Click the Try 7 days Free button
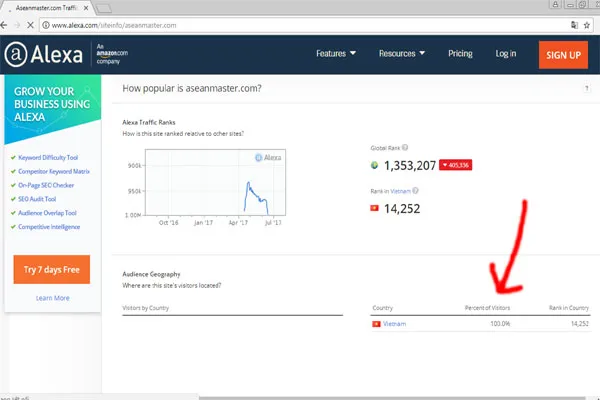The width and height of the screenshot is (600, 400). [x=52, y=269]
